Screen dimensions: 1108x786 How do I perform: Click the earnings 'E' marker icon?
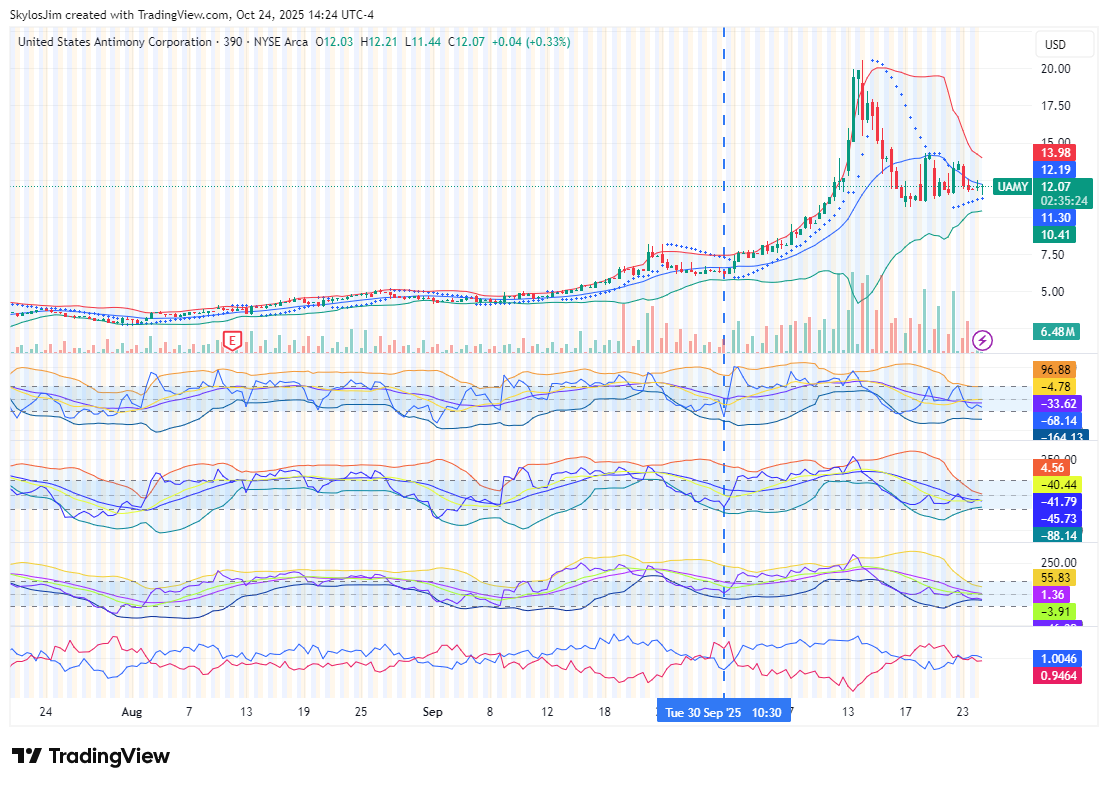point(233,341)
